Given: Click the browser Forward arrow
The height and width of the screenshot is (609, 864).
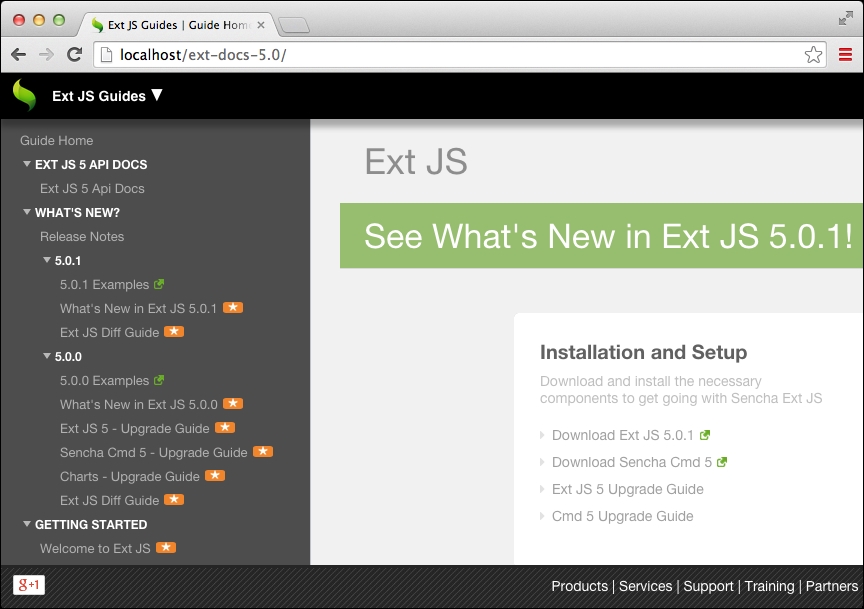Looking at the screenshot, I should tap(46, 55).
